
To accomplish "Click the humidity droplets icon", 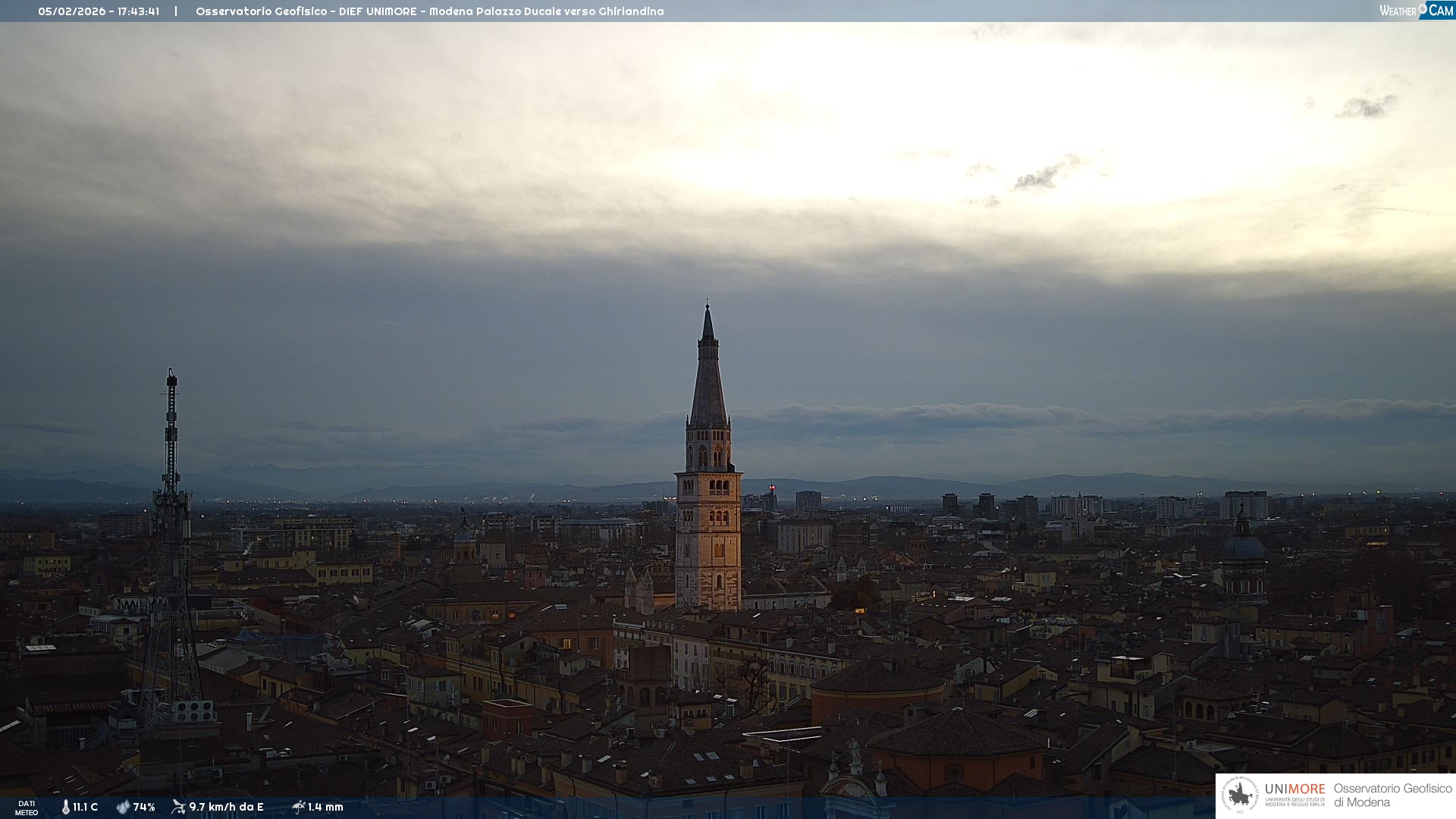I will pyautogui.click(x=123, y=807).
